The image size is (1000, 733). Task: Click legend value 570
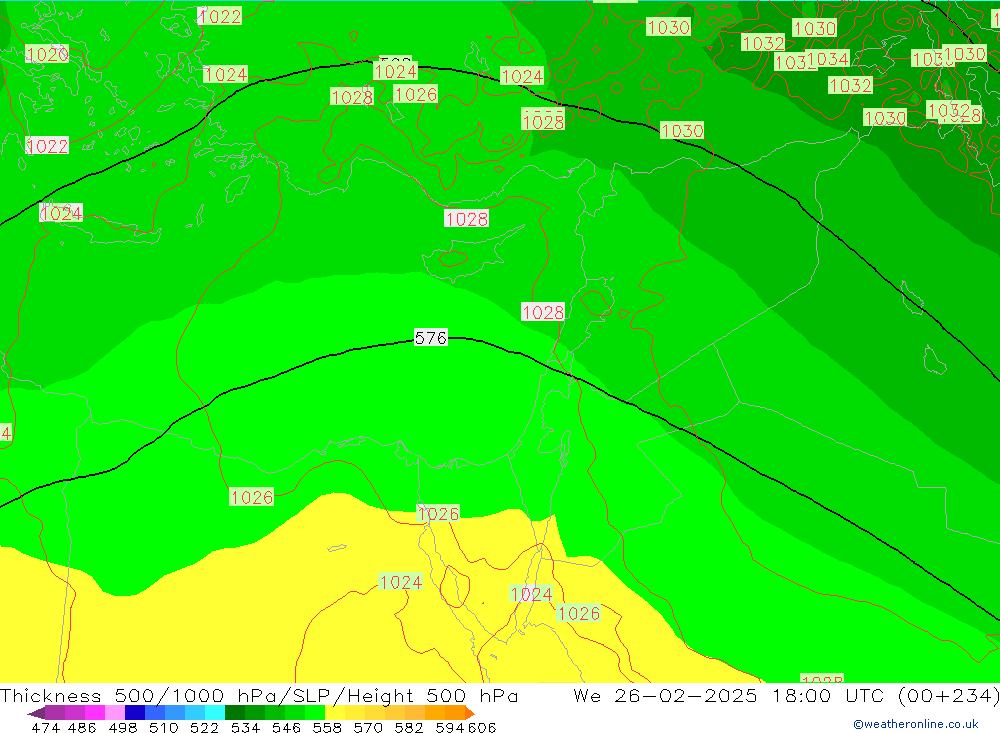click(x=368, y=727)
